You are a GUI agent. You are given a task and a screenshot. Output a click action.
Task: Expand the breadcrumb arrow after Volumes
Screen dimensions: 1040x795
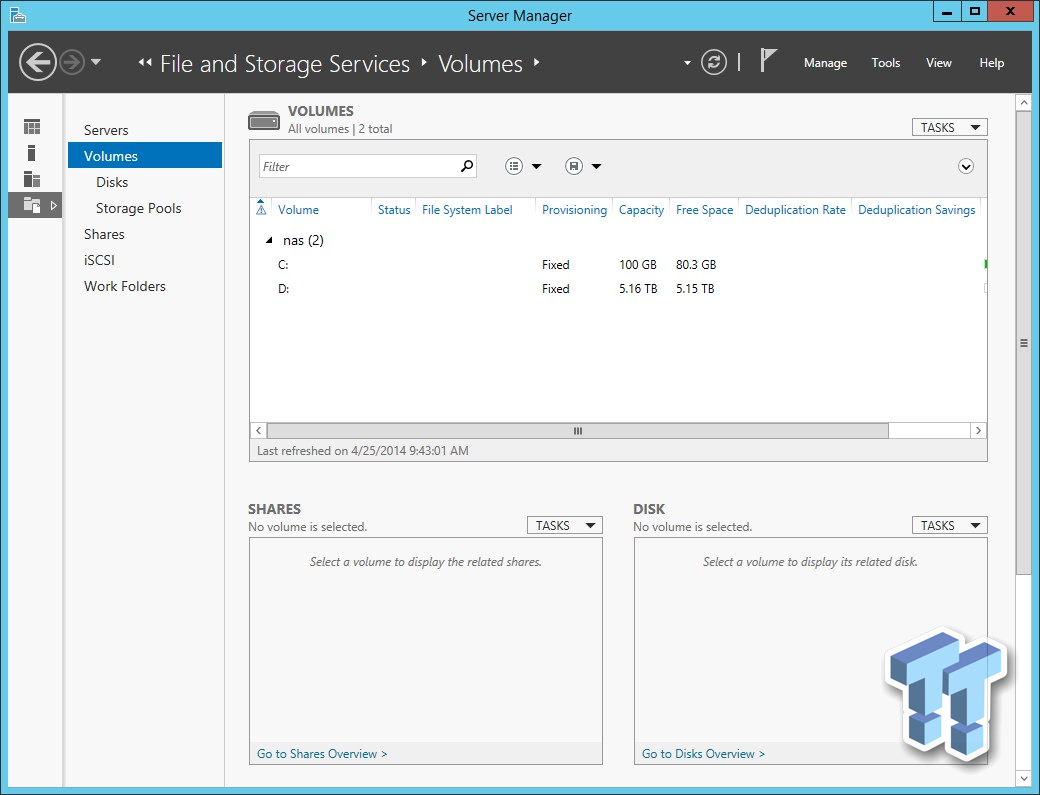[x=536, y=62]
